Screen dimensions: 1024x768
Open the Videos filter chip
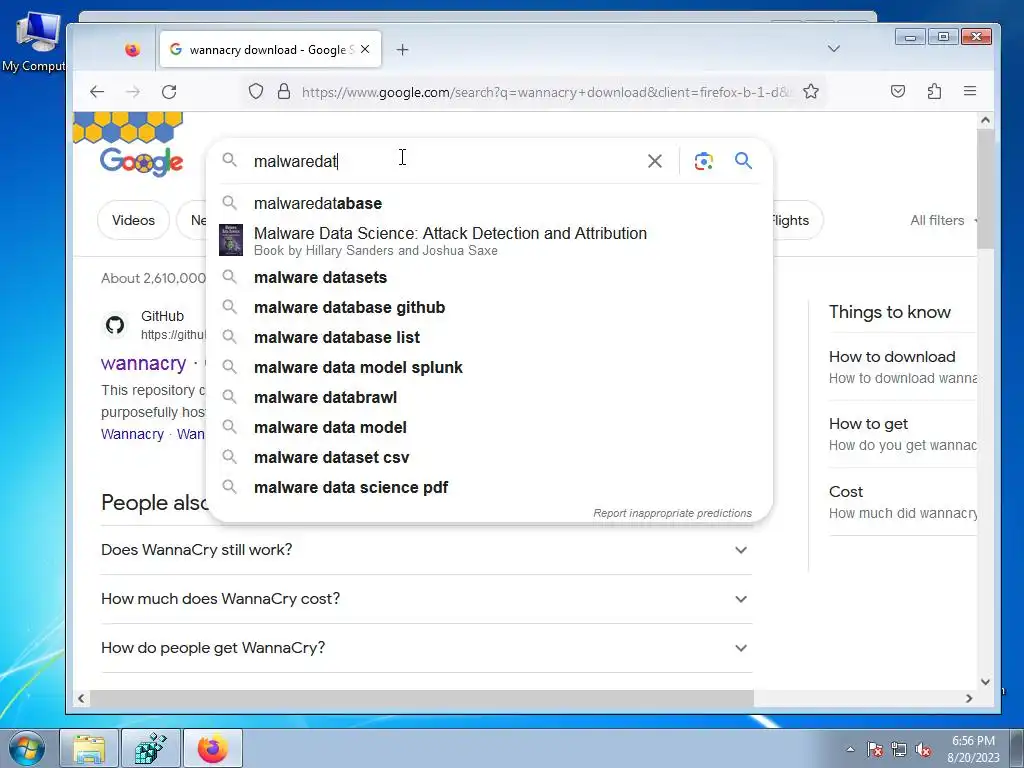coord(133,220)
